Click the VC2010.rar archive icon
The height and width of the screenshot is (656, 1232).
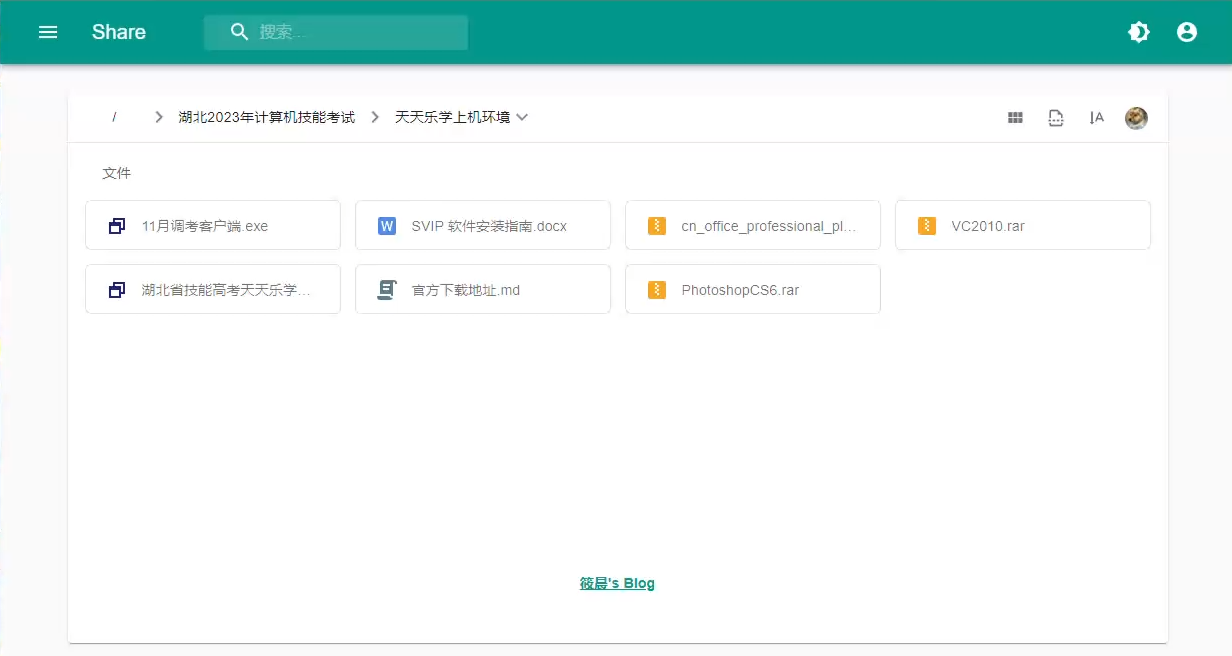[927, 226]
